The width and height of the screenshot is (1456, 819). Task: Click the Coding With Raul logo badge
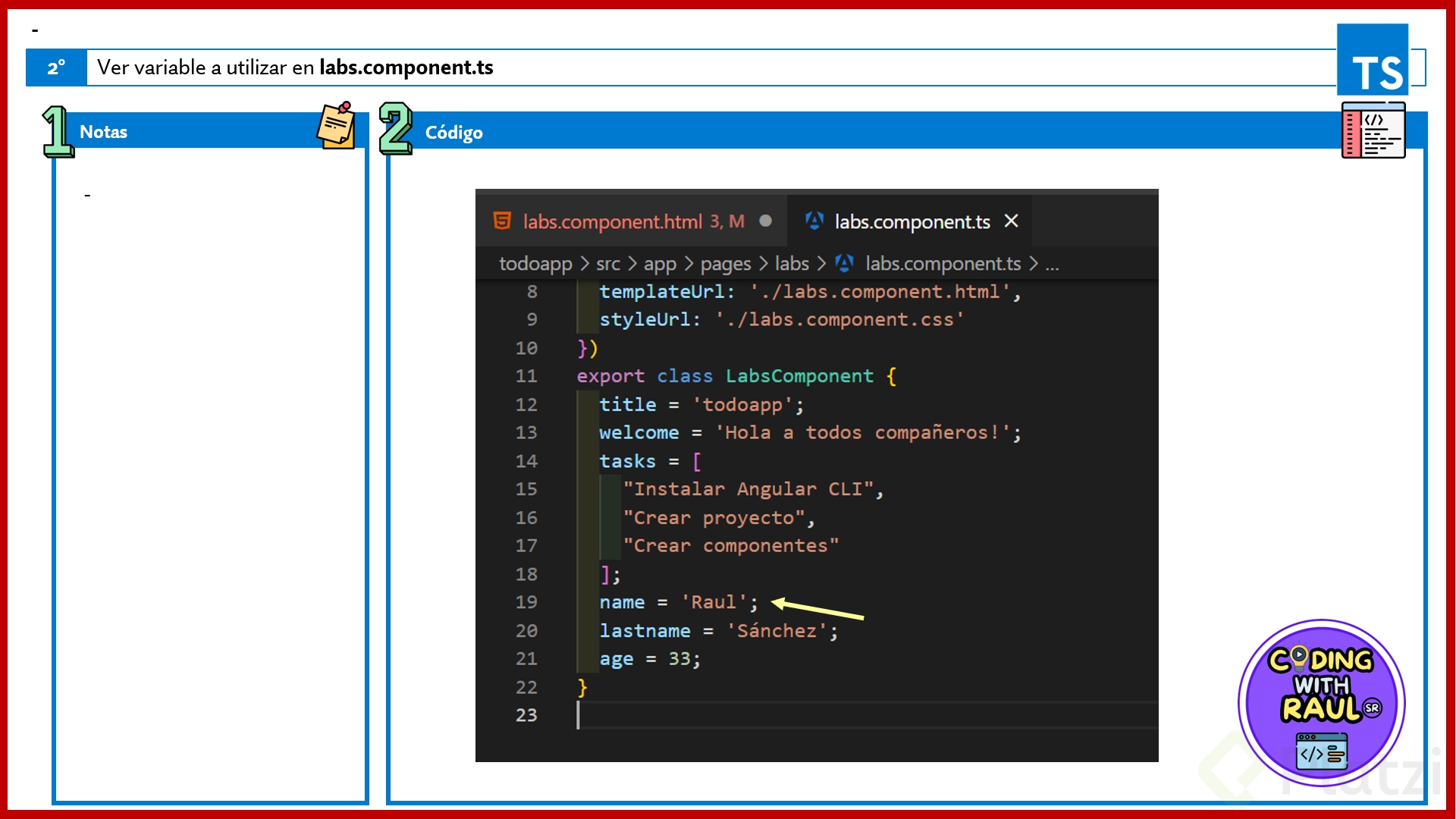(x=1322, y=703)
